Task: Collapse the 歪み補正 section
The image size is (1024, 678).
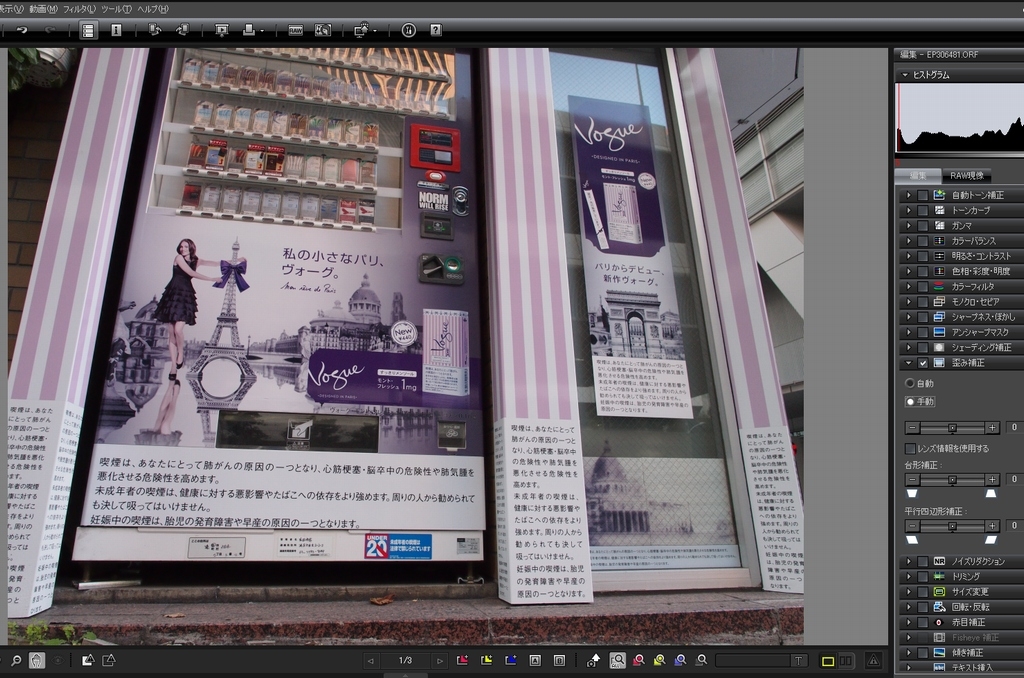Action: click(908, 363)
